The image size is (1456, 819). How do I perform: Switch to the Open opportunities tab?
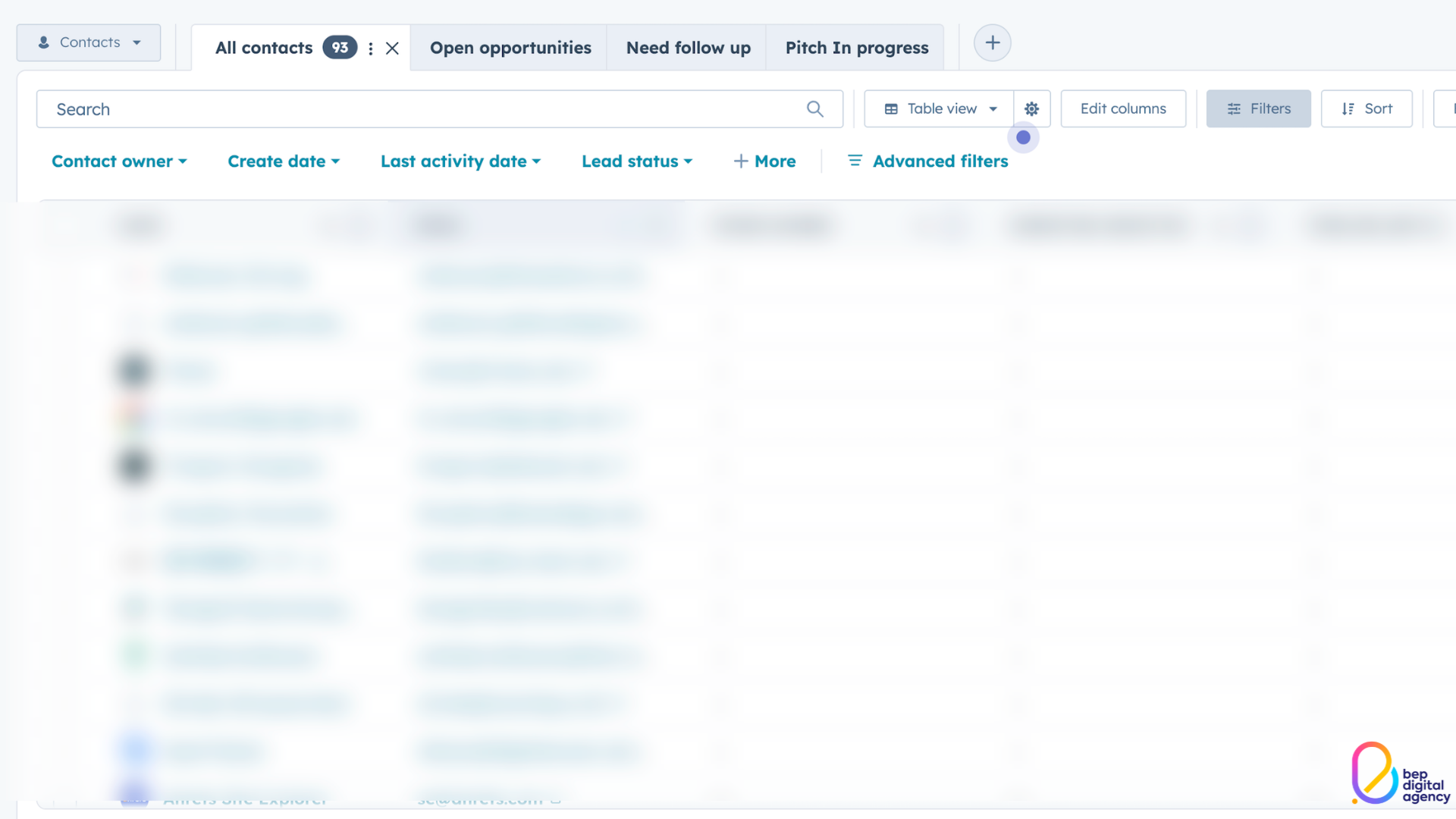(510, 49)
